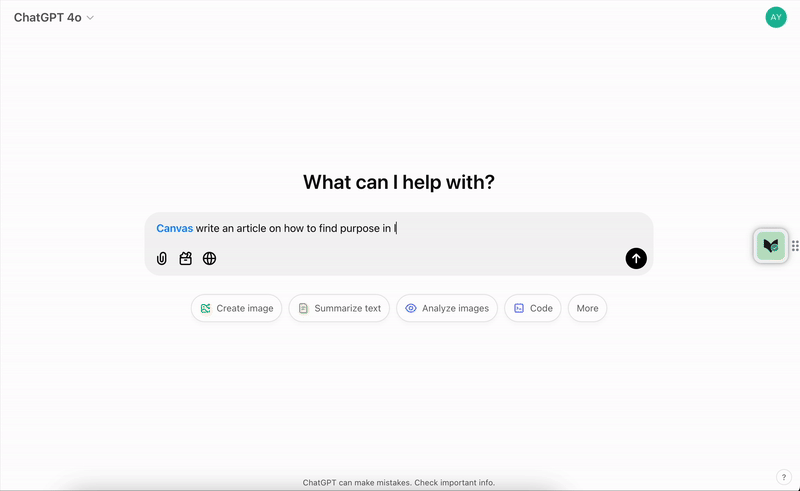Open the ChatGPT 4o model selector

pos(54,18)
